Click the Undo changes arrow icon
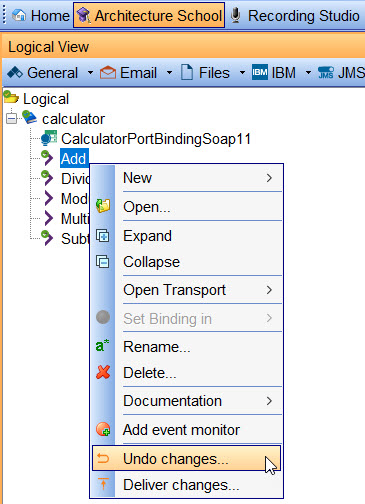The width and height of the screenshot is (365, 504). [x=103, y=459]
